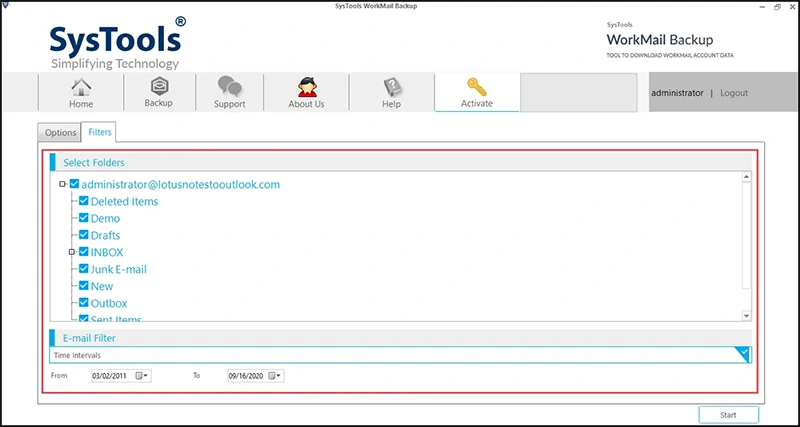The image size is (800, 427).
Task: Select the INBOX folder label
Action: tap(107, 252)
